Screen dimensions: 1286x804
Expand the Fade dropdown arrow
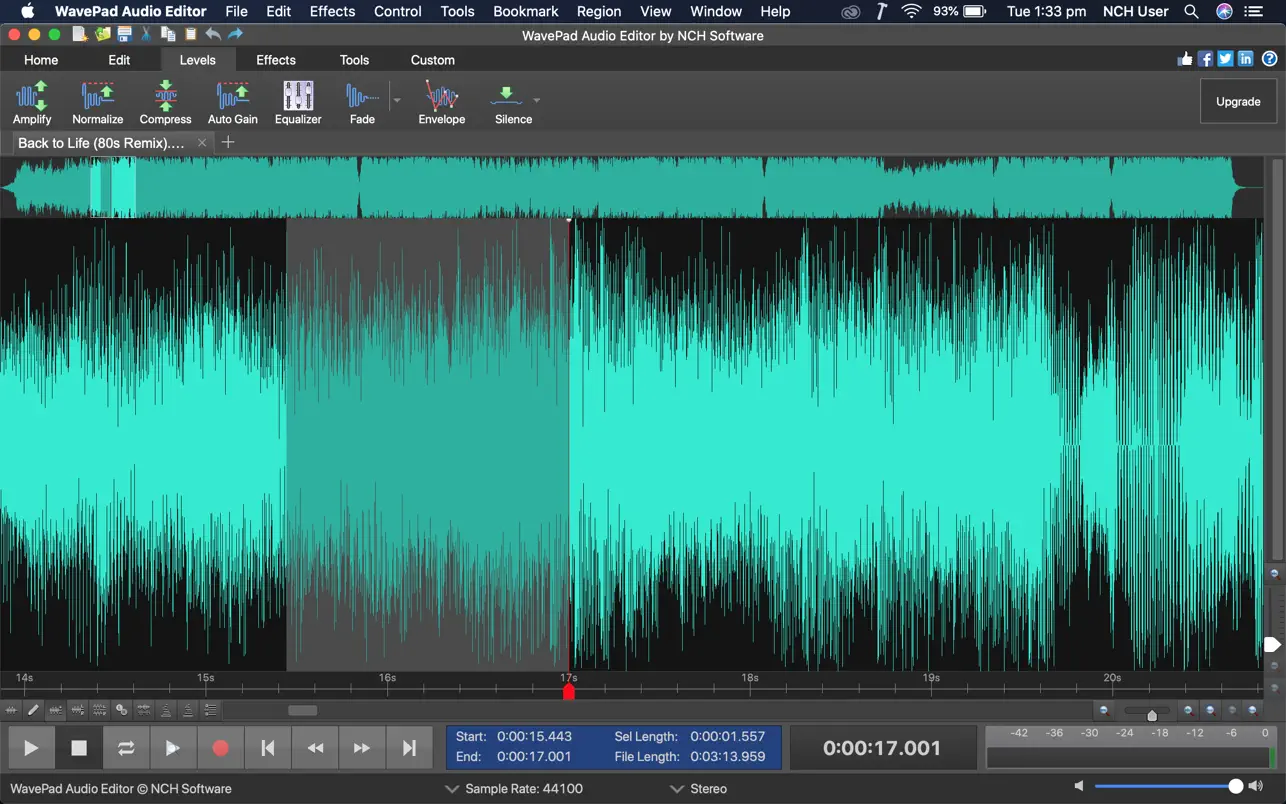point(397,100)
